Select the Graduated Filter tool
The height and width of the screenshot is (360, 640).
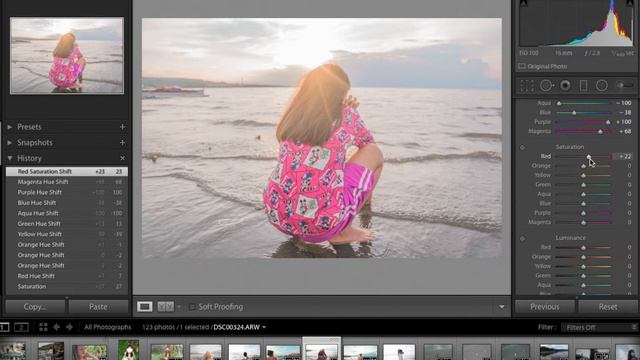click(x=584, y=85)
